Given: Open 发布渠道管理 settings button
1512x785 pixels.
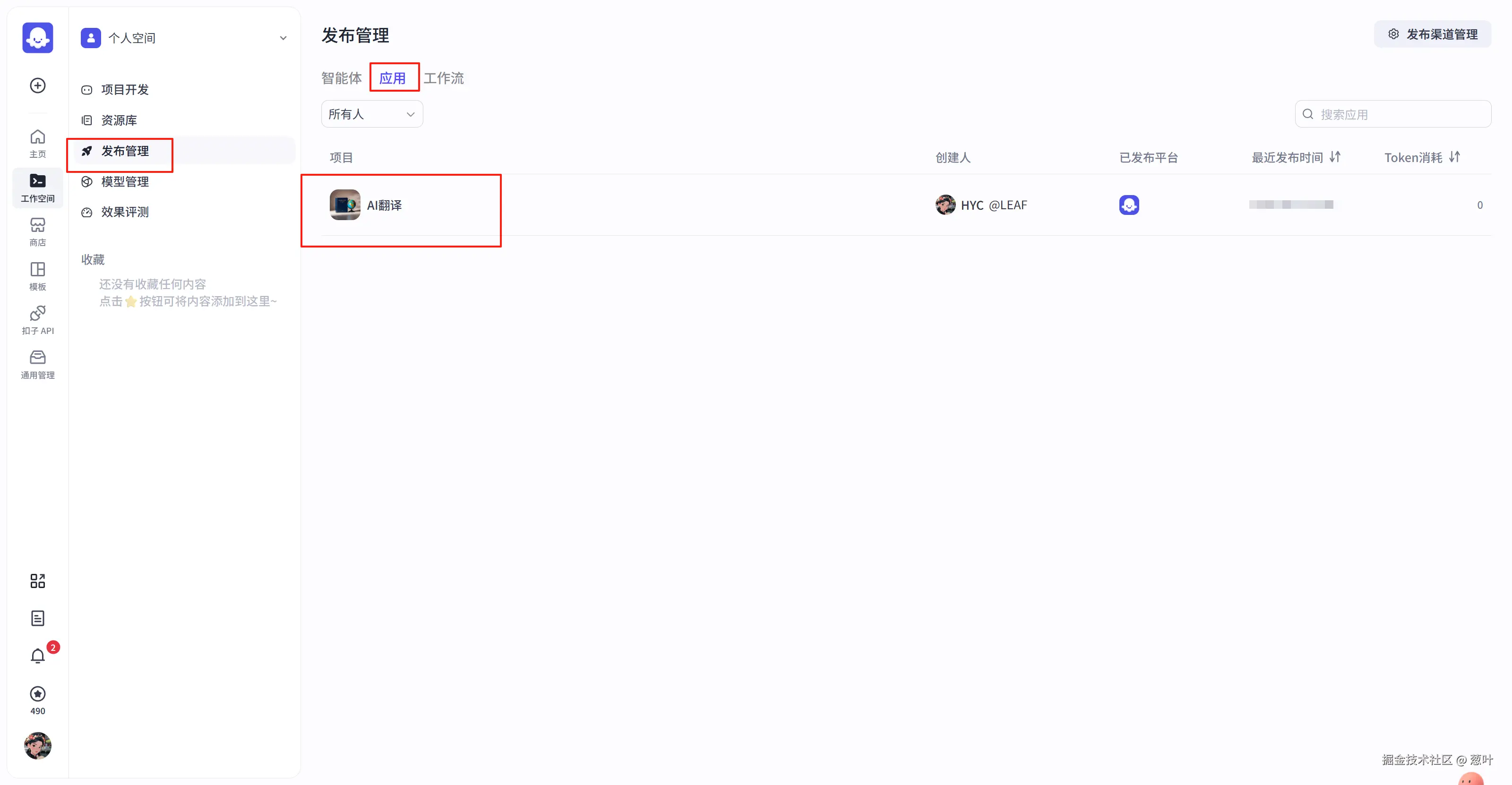Looking at the screenshot, I should point(1432,34).
